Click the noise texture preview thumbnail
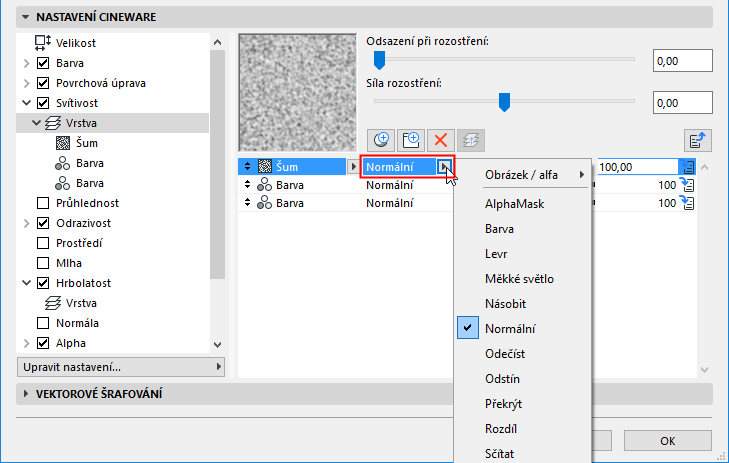Image resolution: width=729 pixels, height=463 pixels. 298,93
